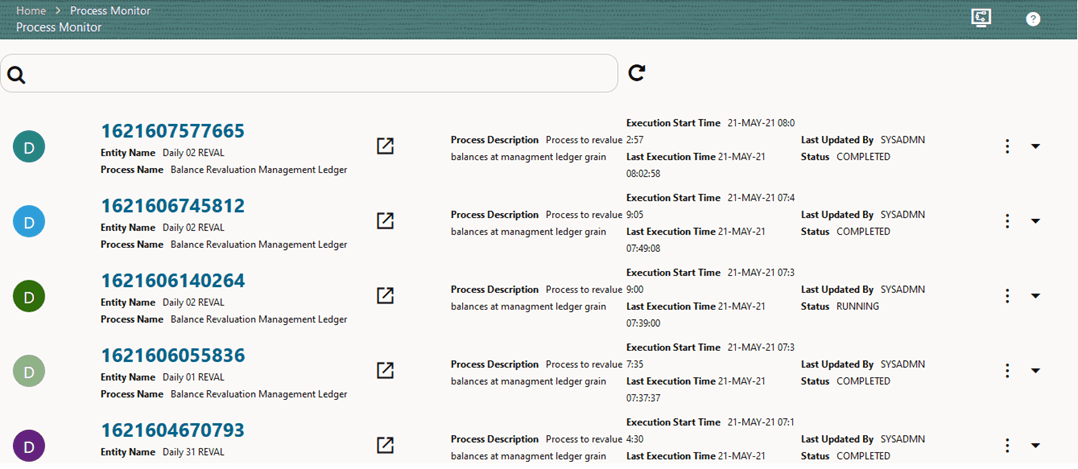
Task: Click last execution time 08:02:58
Action: tap(644, 173)
